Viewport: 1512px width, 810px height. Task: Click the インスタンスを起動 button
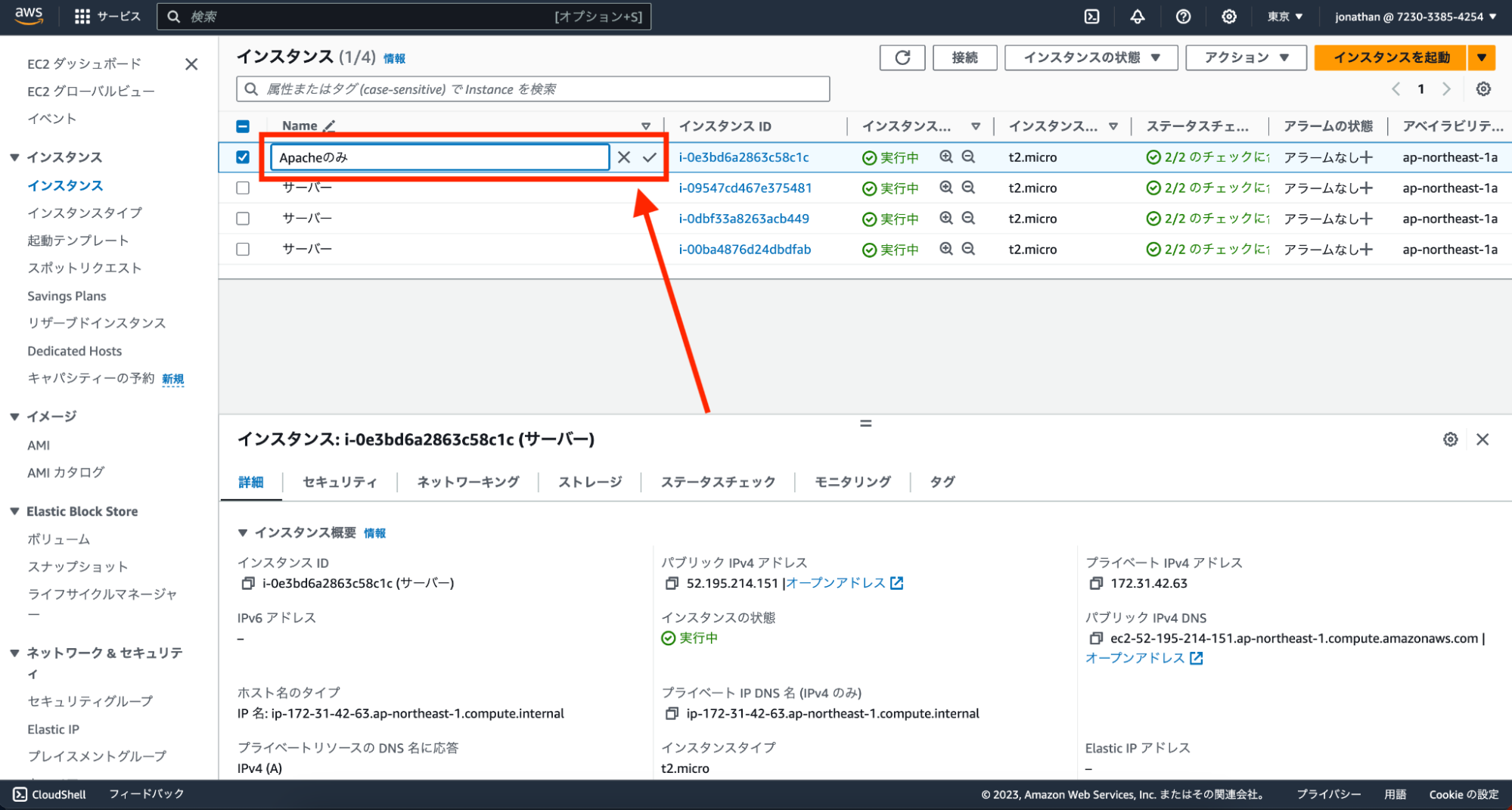tap(1391, 57)
